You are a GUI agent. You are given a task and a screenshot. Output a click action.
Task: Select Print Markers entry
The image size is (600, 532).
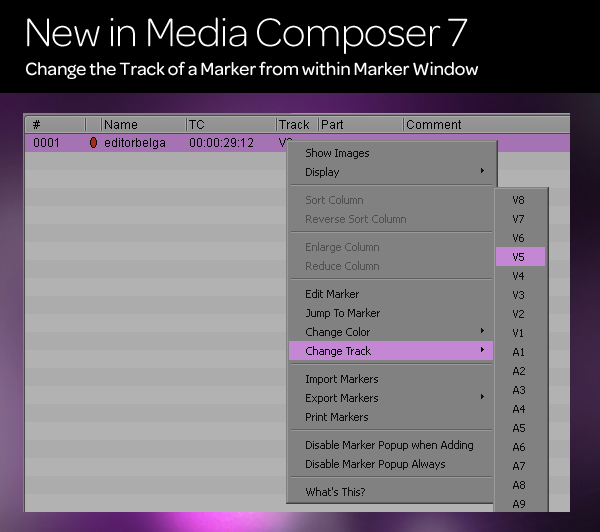click(337, 417)
